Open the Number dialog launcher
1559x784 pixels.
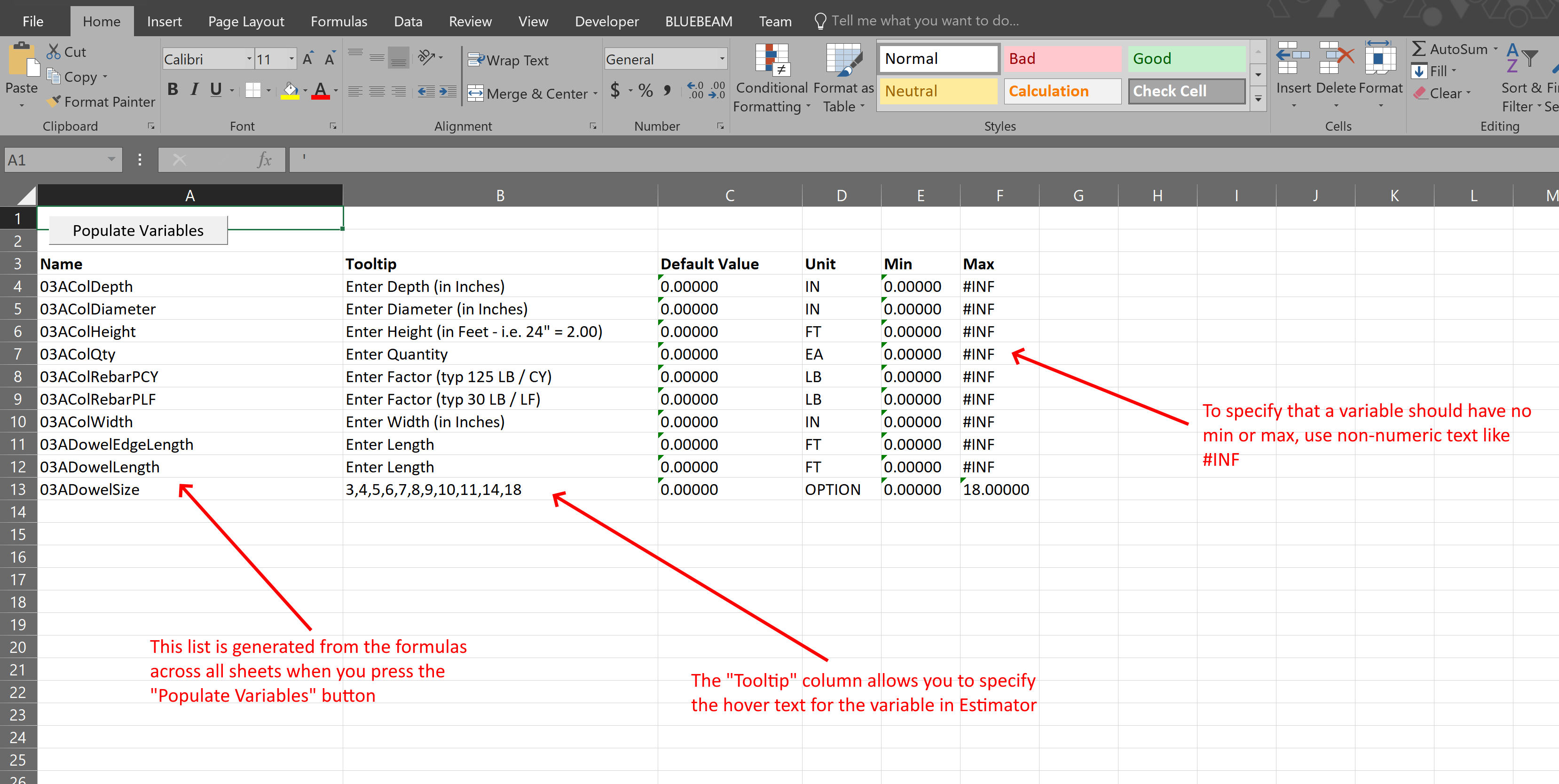(720, 126)
